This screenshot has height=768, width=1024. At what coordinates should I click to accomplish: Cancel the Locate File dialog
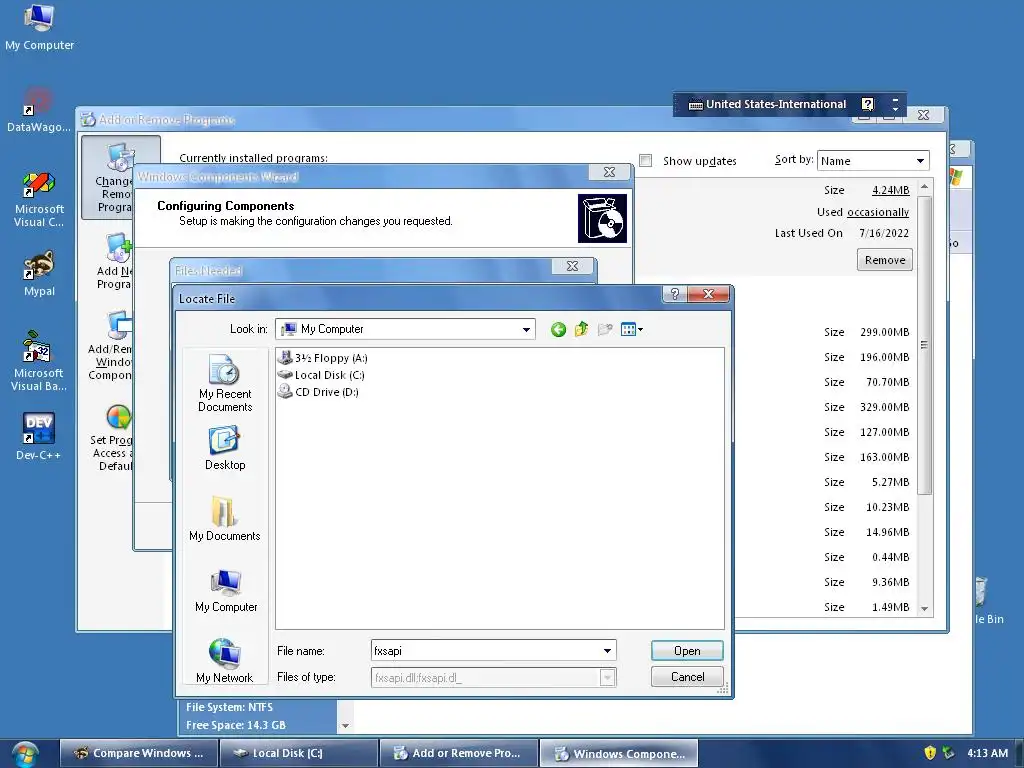pyautogui.click(x=687, y=677)
